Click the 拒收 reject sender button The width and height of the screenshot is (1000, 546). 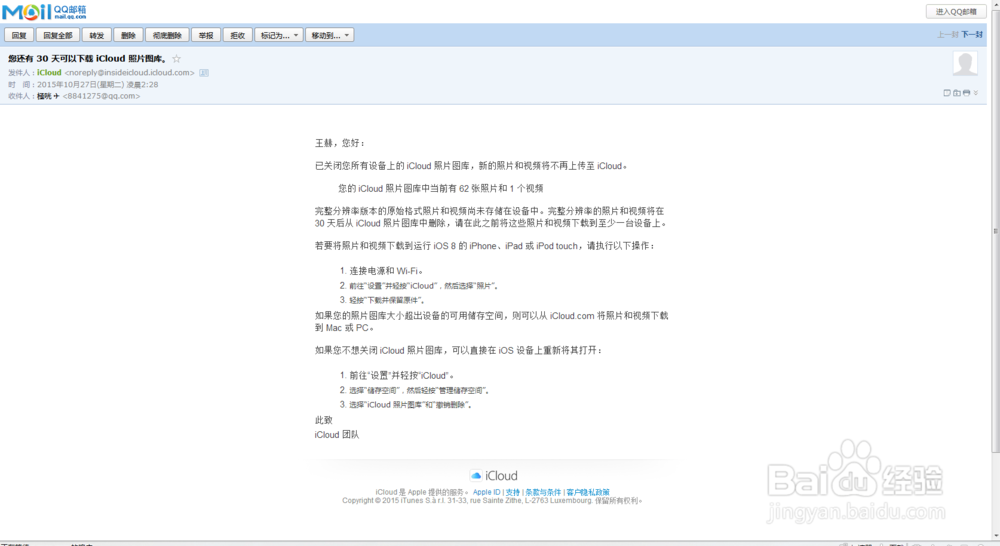[237, 36]
